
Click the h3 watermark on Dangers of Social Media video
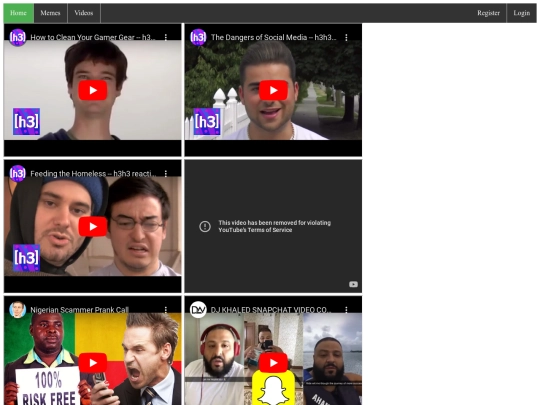click(x=207, y=122)
